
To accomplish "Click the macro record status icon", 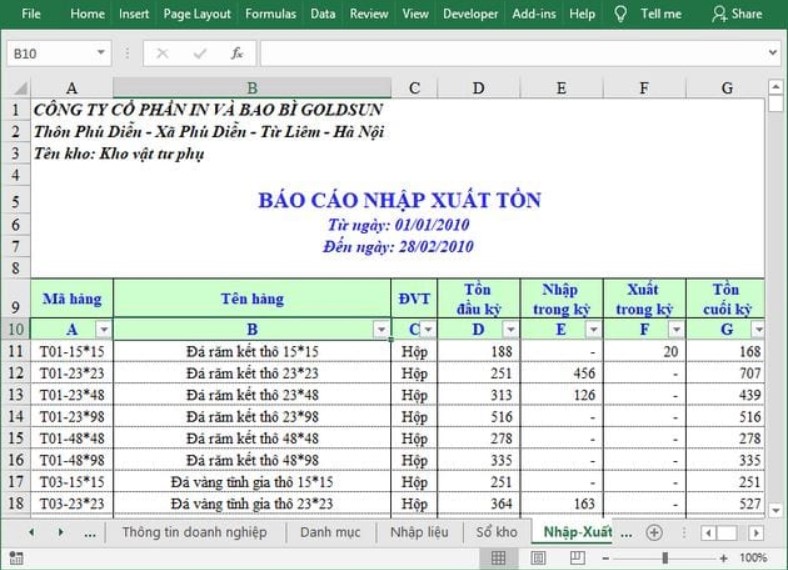I will click(x=16, y=558).
